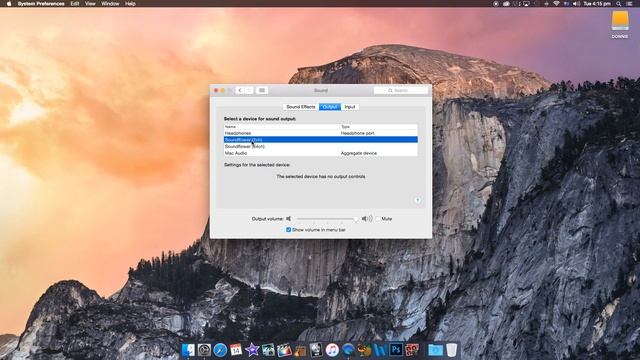640x360 pixels.
Task: Show all preferences with the grid button
Action: tap(262, 90)
